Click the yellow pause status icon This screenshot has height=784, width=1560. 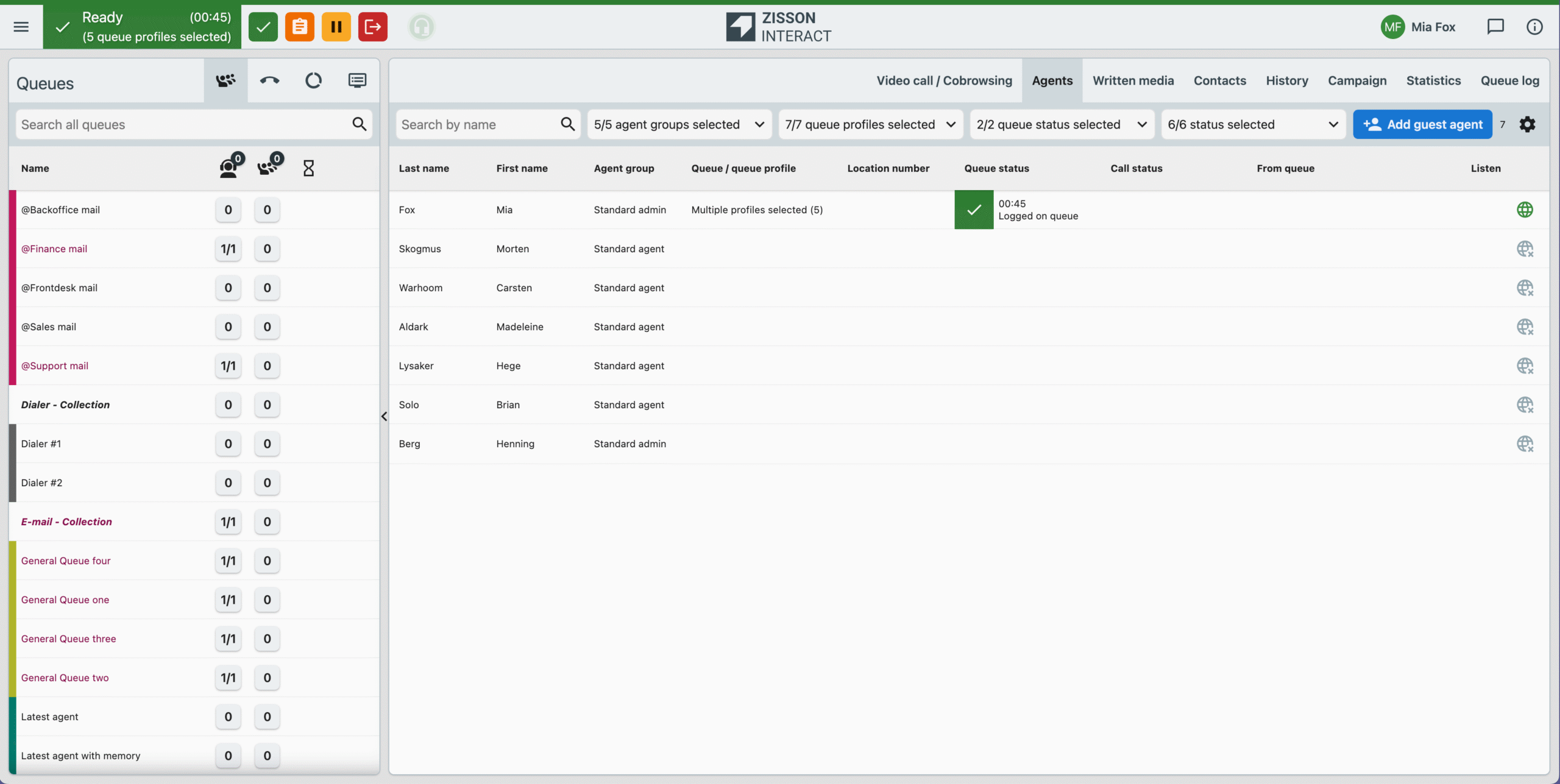[336, 27]
